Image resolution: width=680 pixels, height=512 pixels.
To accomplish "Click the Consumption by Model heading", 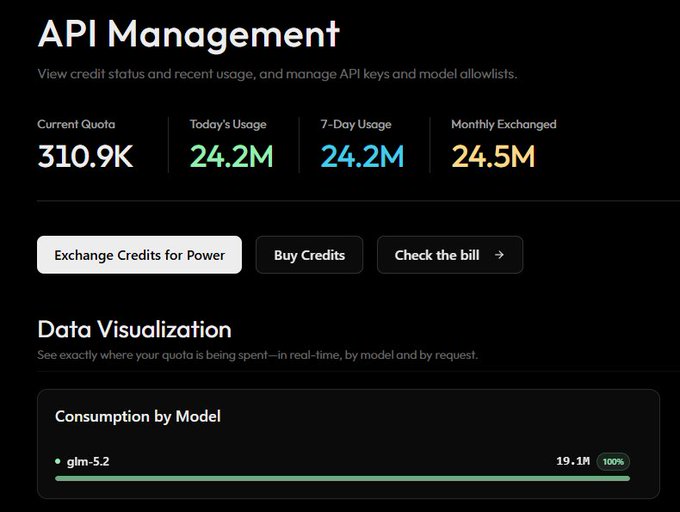I will [138, 416].
